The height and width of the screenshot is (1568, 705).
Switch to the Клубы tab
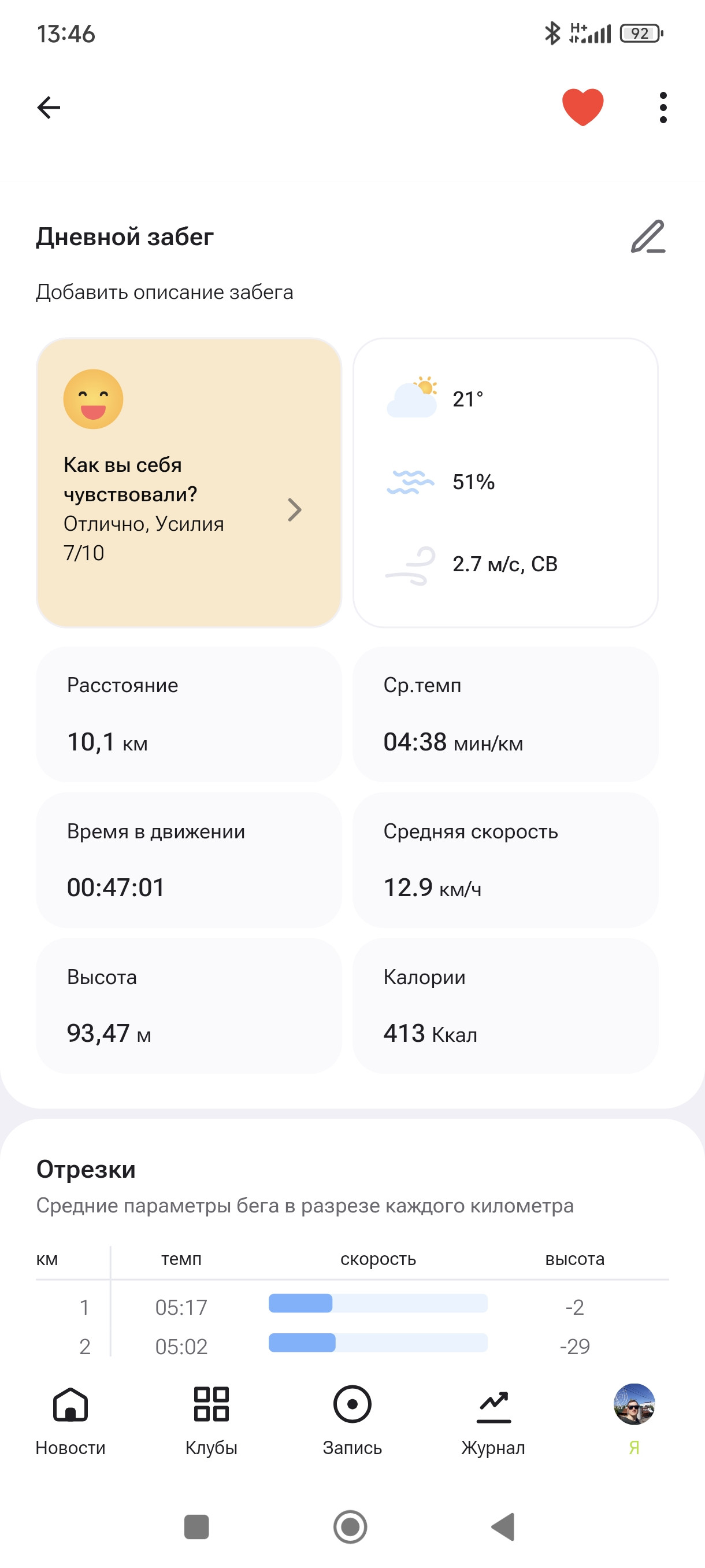(211, 1421)
